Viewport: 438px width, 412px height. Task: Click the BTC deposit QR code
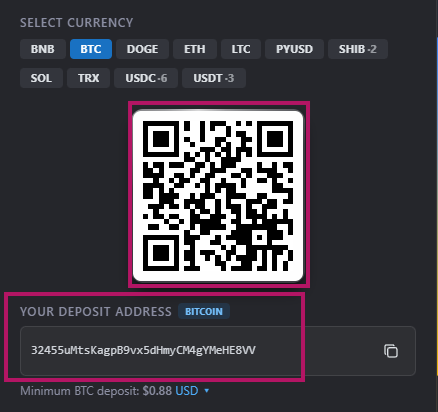(x=218, y=196)
